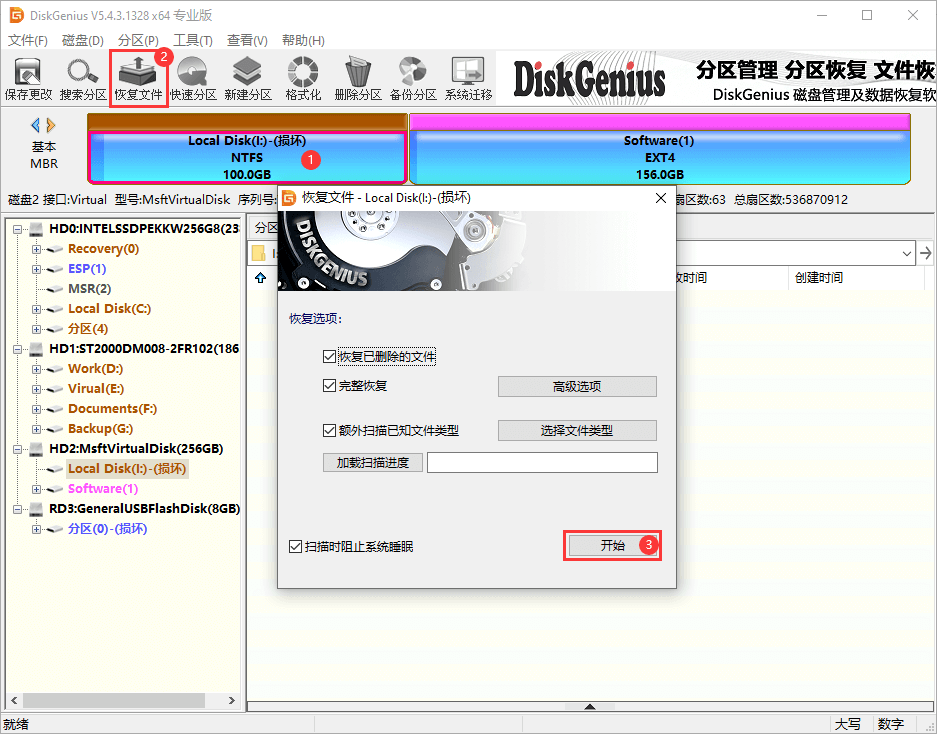Click the folder icon in the path bar
Screen dimensions: 937x734
point(259,253)
